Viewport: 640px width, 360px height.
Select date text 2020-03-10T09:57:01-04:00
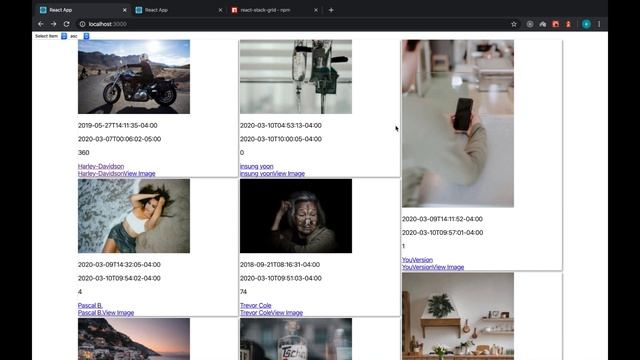[x=442, y=232]
